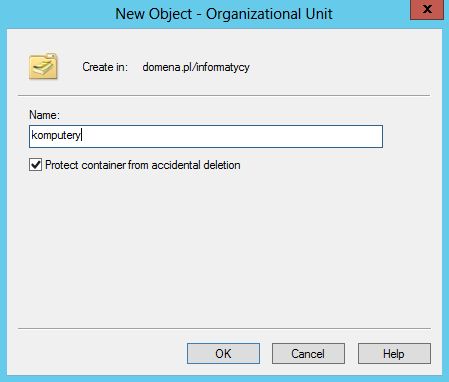Click the blank area after 'komputery' in the field

pyautogui.click(x=233, y=136)
